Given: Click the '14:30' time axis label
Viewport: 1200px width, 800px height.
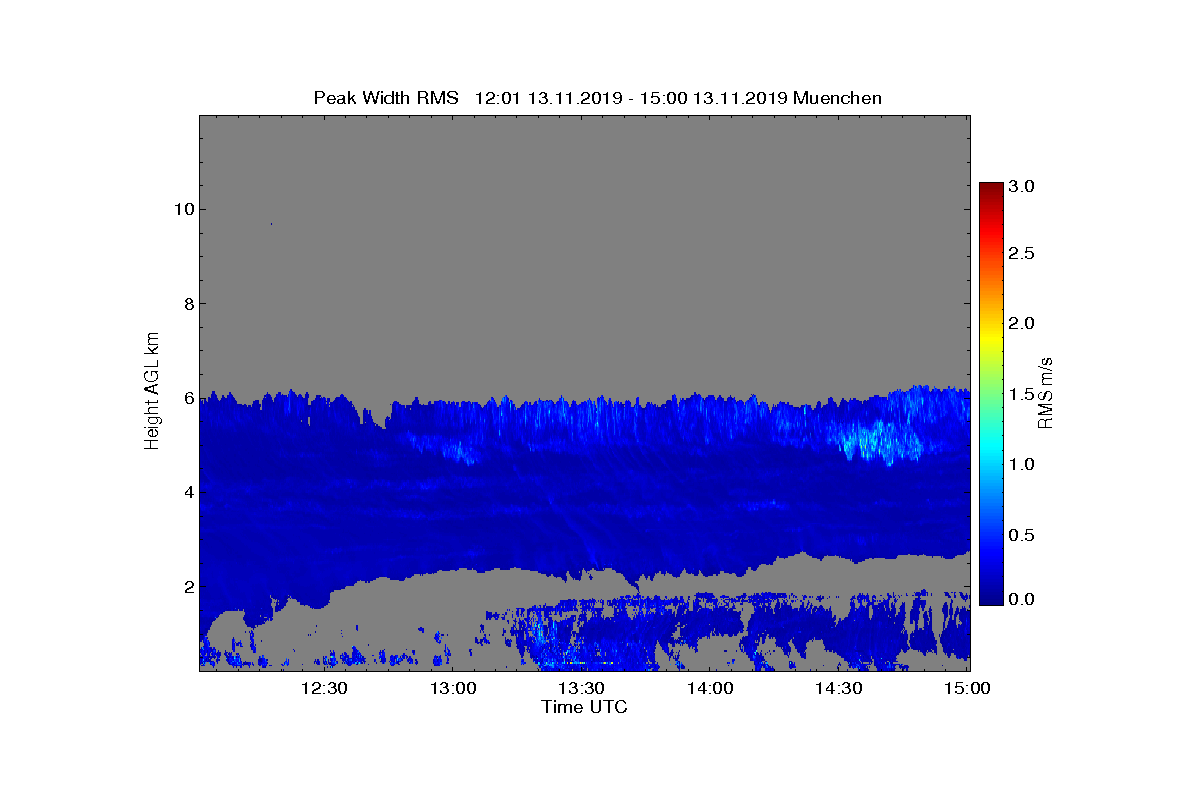Looking at the screenshot, I should pos(838,689).
